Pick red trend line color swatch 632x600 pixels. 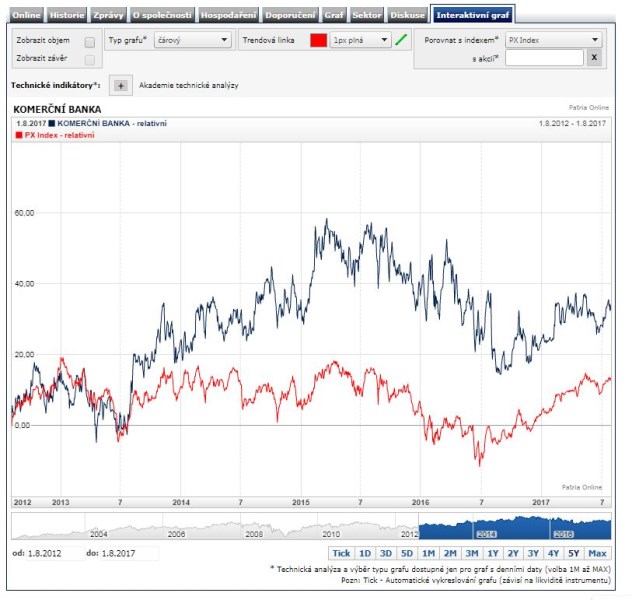[318, 40]
